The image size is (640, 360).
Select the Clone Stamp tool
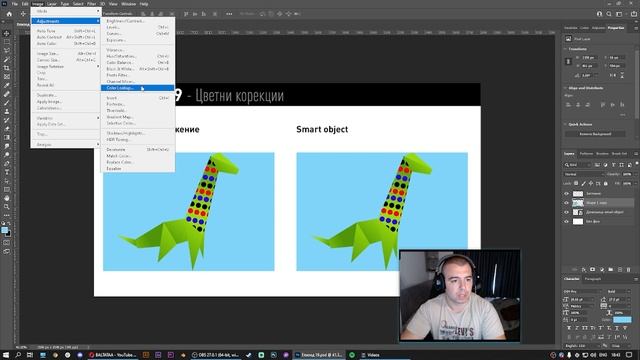(7, 111)
